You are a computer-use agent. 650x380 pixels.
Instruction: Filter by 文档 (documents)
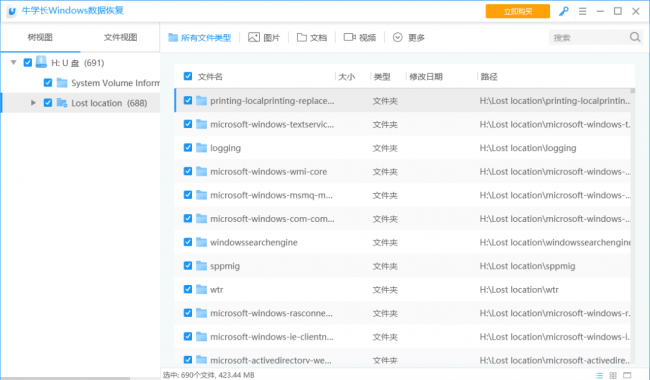[x=312, y=38]
